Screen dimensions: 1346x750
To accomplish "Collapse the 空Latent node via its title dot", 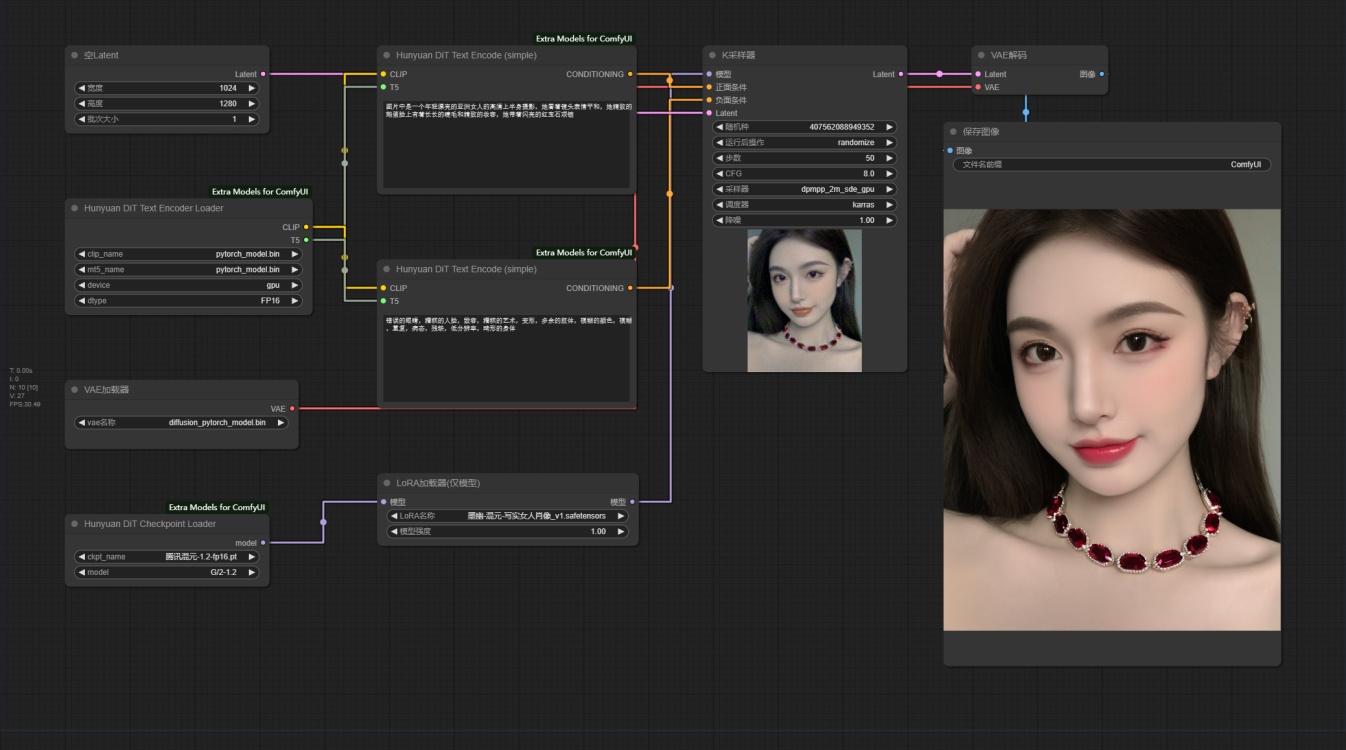I will pos(75,55).
